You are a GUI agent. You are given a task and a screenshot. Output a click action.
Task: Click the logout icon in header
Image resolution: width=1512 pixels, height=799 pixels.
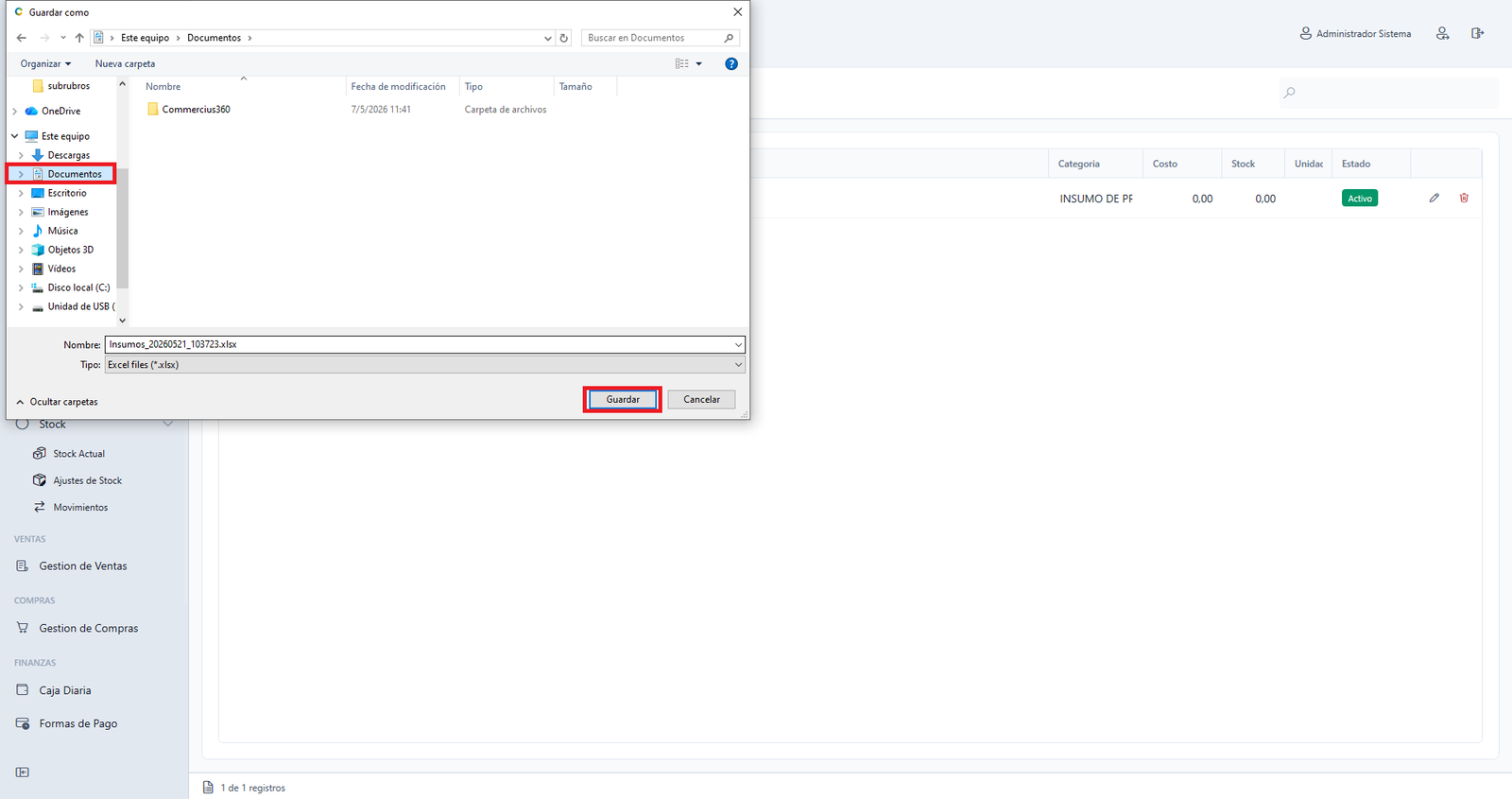pyautogui.click(x=1477, y=33)
